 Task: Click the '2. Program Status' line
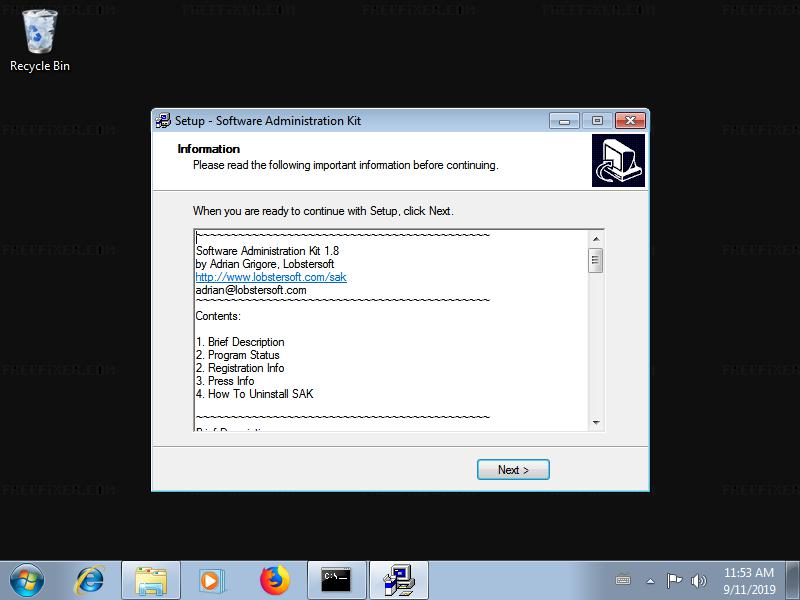[238, 355]
